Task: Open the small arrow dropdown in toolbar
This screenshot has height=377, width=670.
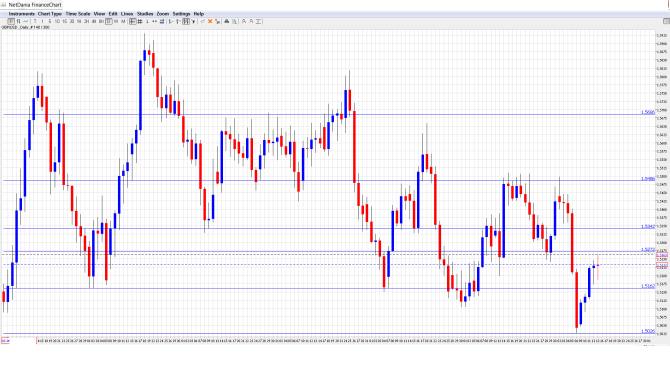Action: (193, 21)
